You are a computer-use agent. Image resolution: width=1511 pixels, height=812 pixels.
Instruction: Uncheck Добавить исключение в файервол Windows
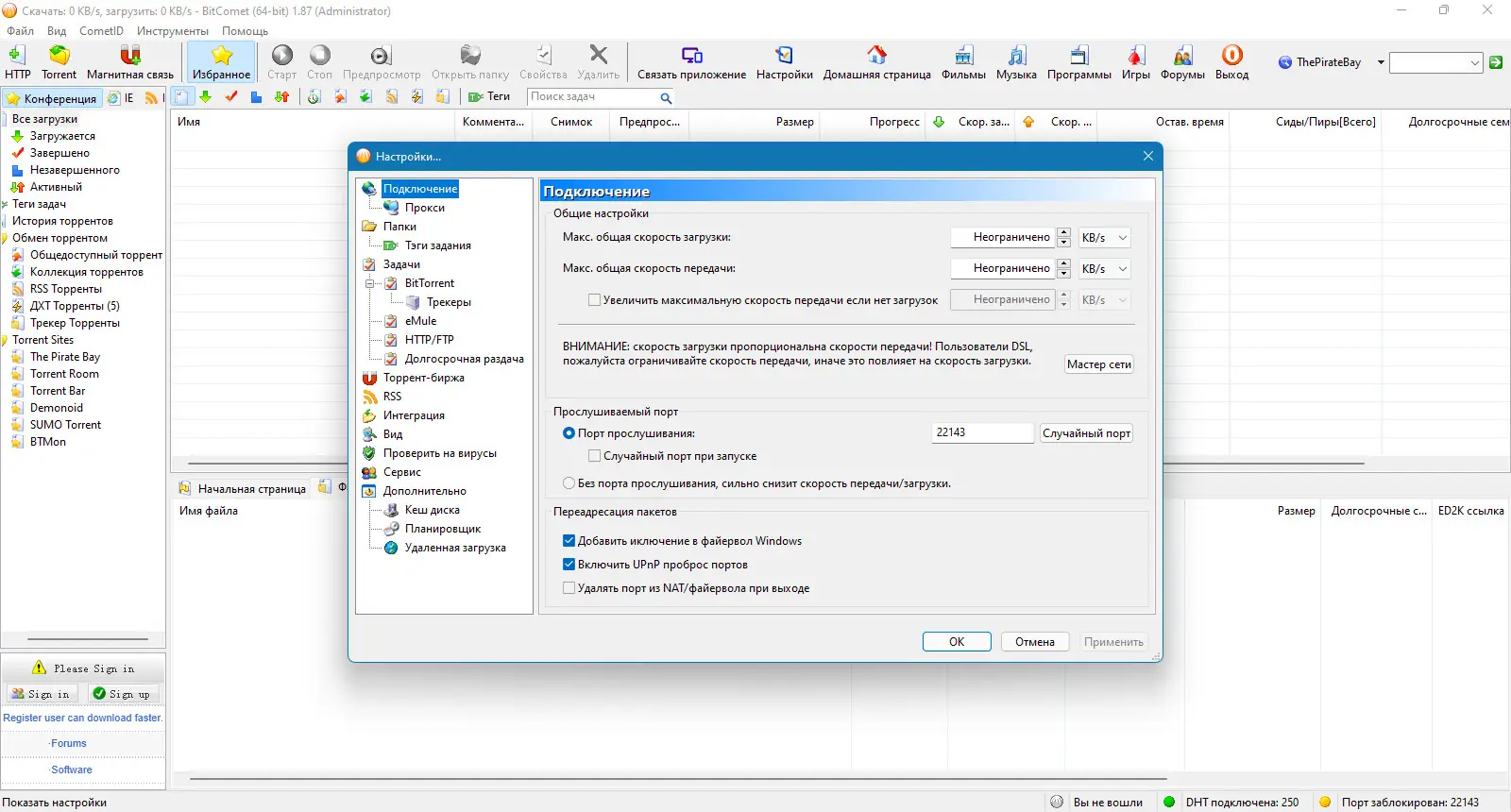tap(569, 541)
